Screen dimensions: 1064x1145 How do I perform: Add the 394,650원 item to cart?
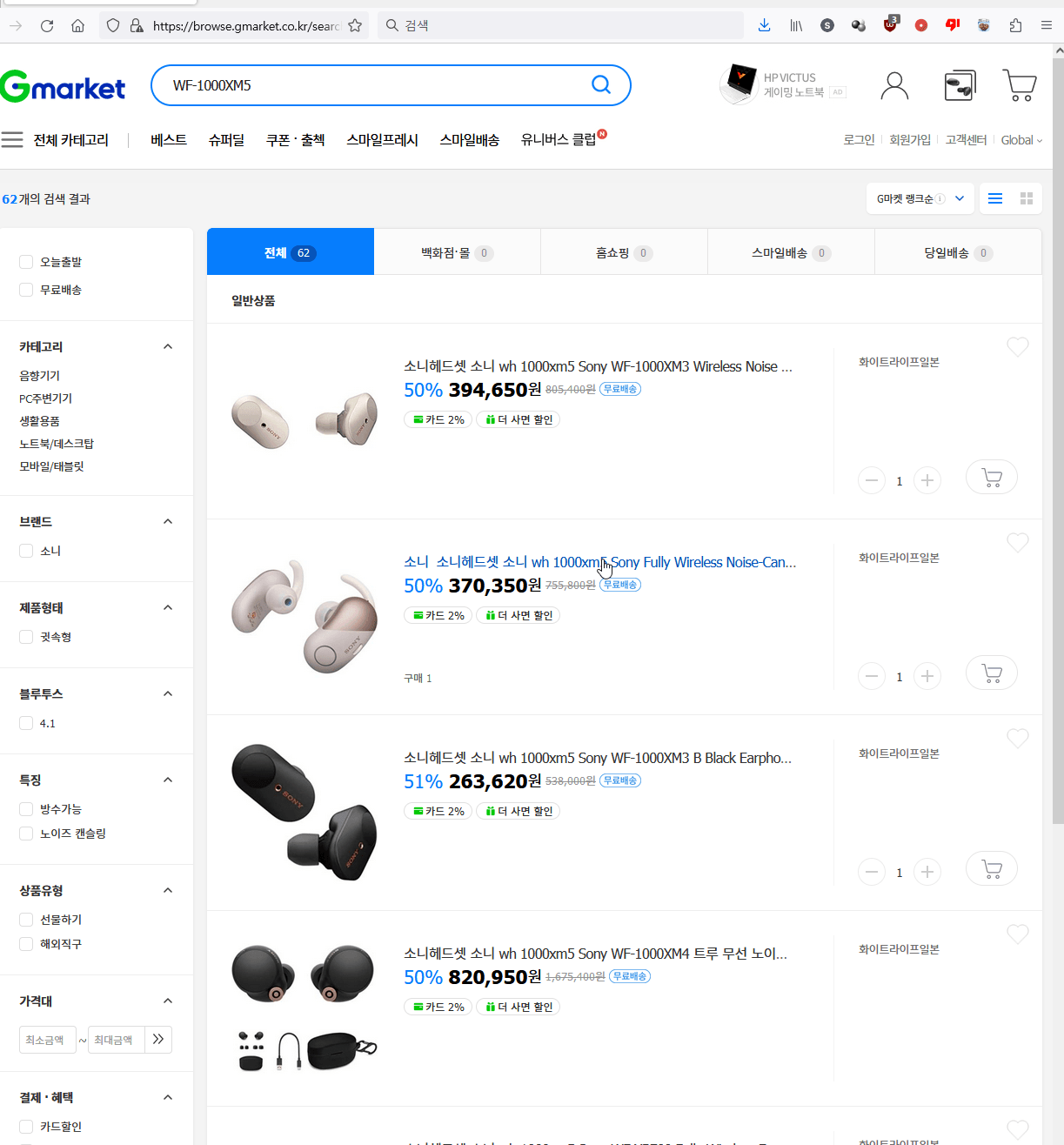[992, 477]
